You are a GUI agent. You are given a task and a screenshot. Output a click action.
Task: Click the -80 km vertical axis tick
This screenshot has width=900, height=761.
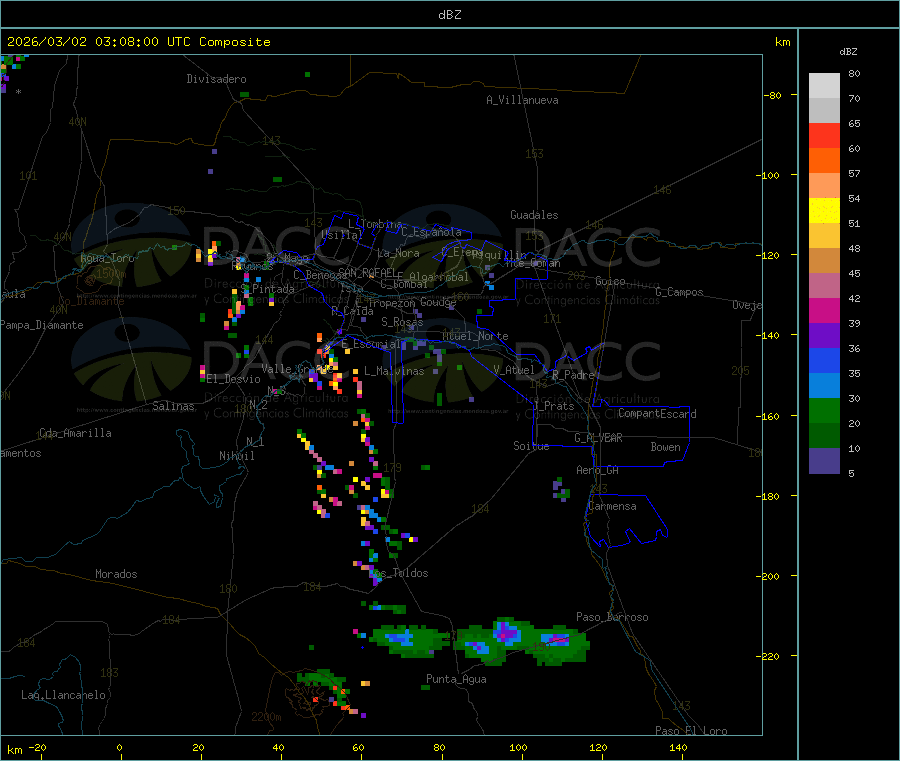(x=773, y=95)
